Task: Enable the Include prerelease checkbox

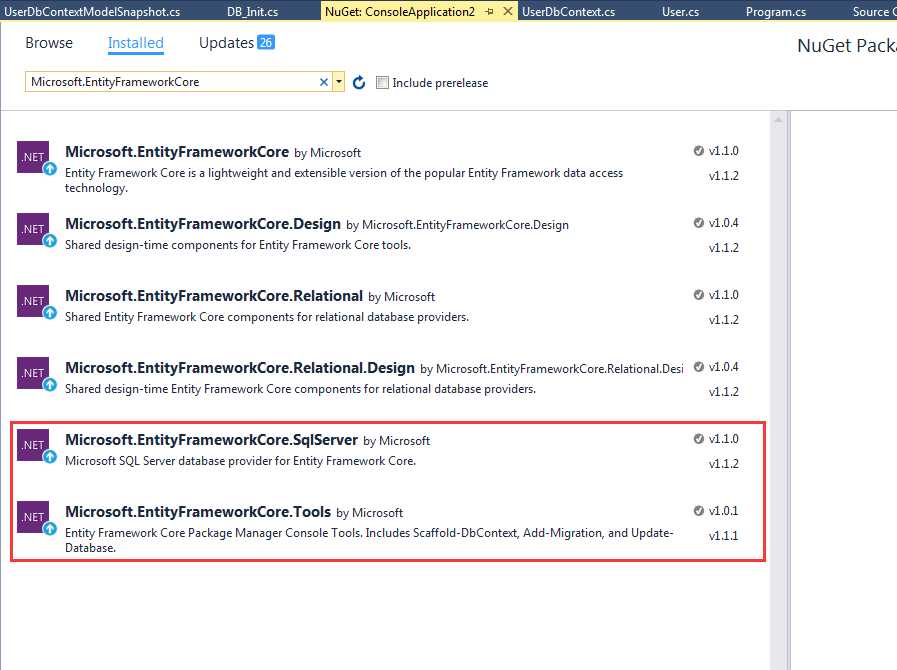Action: coord(382,82)
